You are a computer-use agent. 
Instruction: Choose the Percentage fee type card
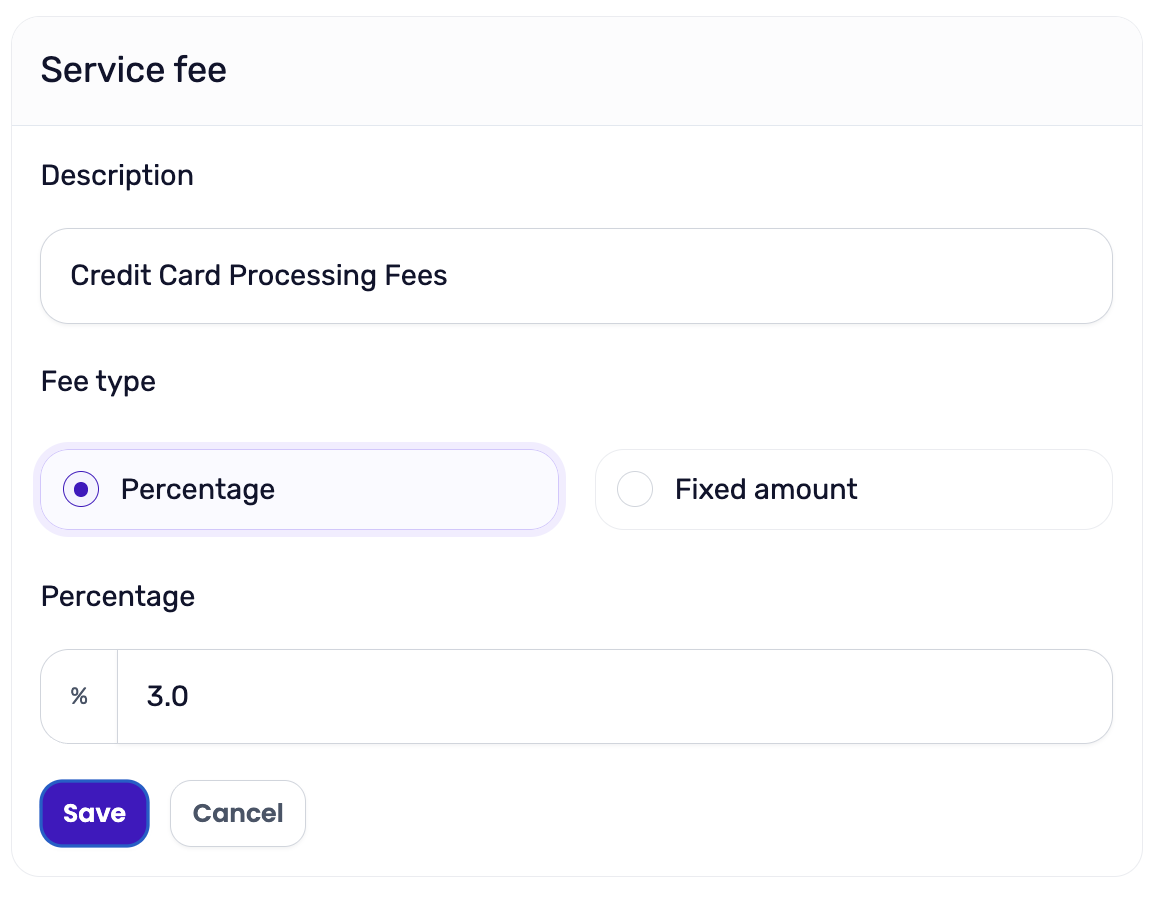point(300,490)
